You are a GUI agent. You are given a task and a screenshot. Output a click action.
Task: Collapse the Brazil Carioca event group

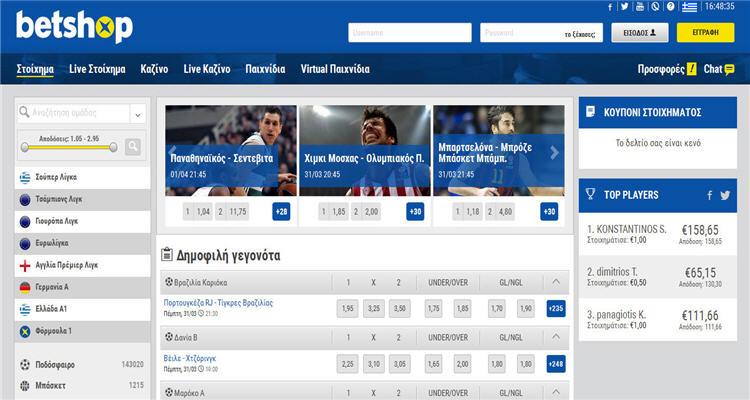point(556,282)
